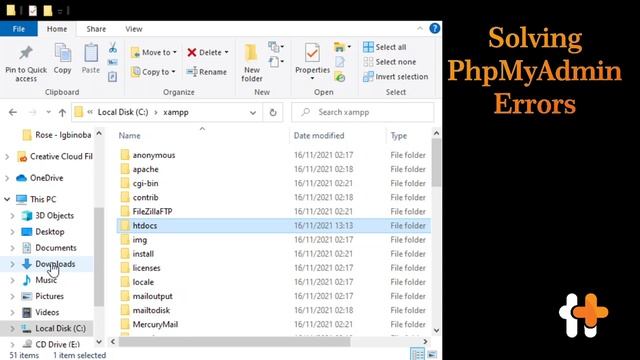The image size is (640, 360).
Task: Collapse the This PC tree node
Action: pyautogui.click(x=7, y=199)
